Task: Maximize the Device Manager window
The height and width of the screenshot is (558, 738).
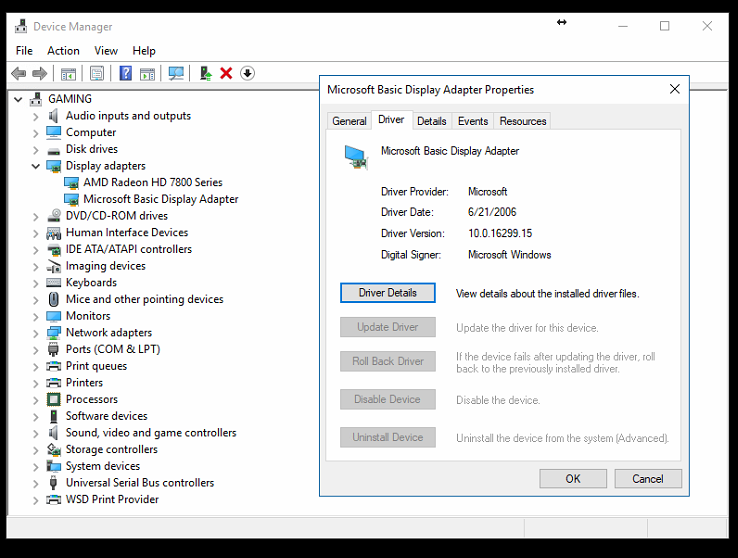Action: [x=665, y=26]
